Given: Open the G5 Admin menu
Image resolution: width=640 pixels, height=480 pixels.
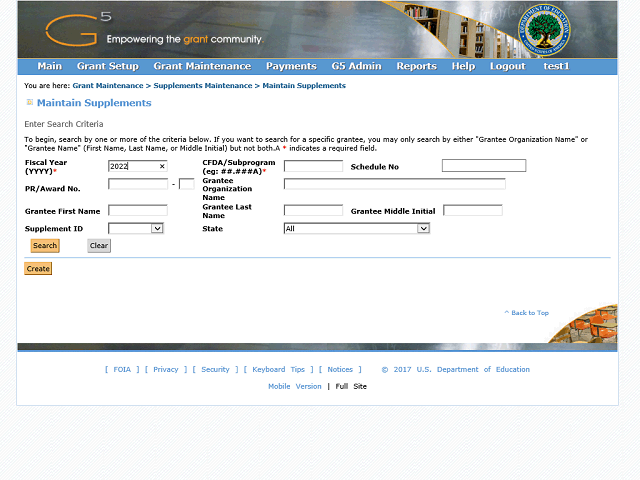Looking at the screenshot, I should point(356,66).
